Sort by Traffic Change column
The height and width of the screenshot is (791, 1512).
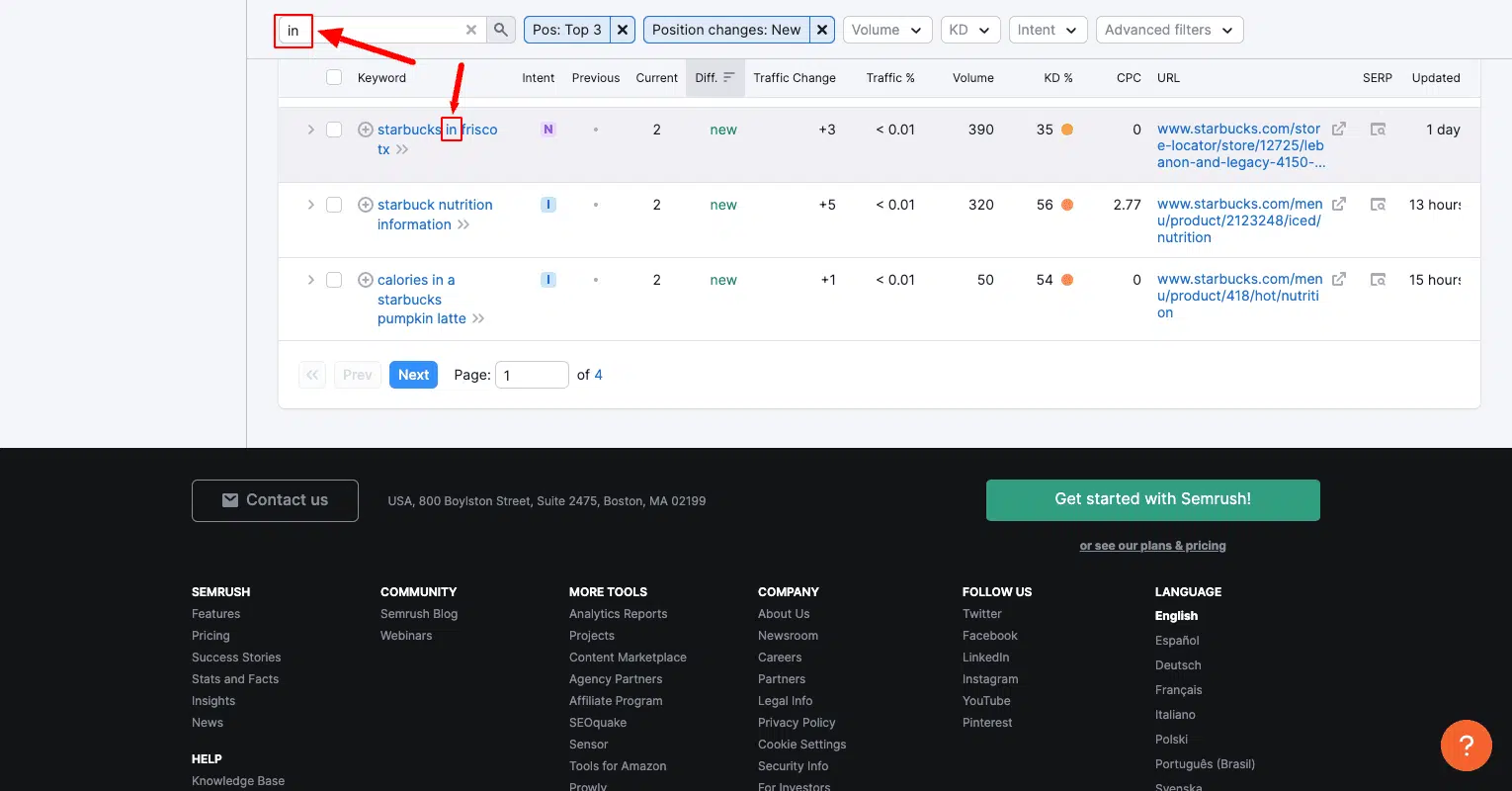[x=795, y=78]
